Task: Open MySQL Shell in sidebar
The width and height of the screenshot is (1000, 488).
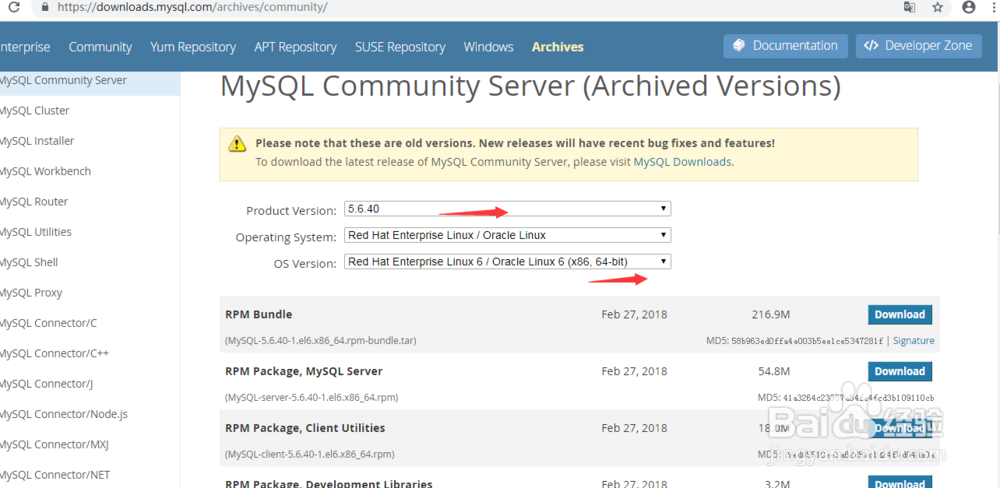Action: click(x=29, y=262)
